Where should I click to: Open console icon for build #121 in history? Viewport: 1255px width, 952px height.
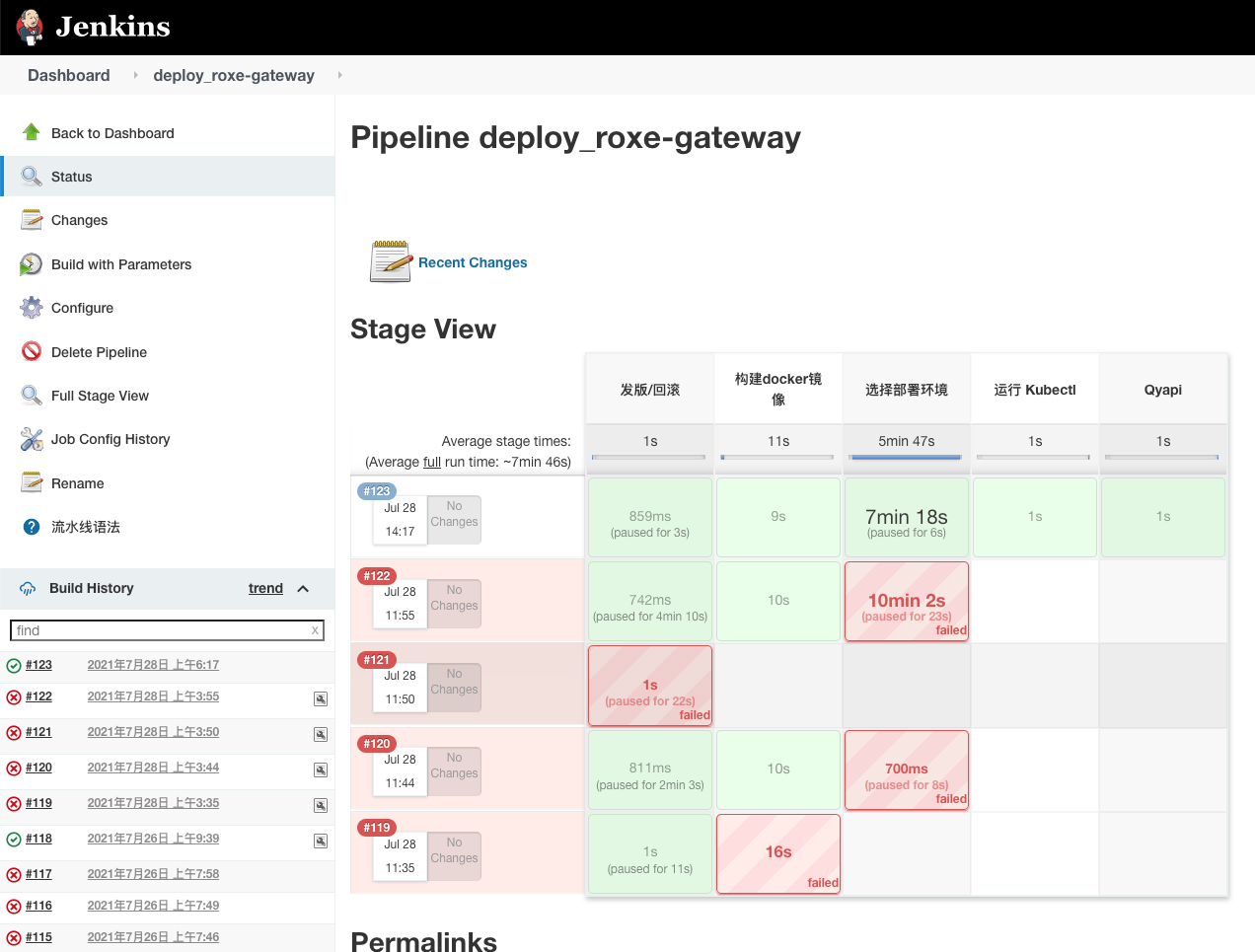(x=321, y=734)
